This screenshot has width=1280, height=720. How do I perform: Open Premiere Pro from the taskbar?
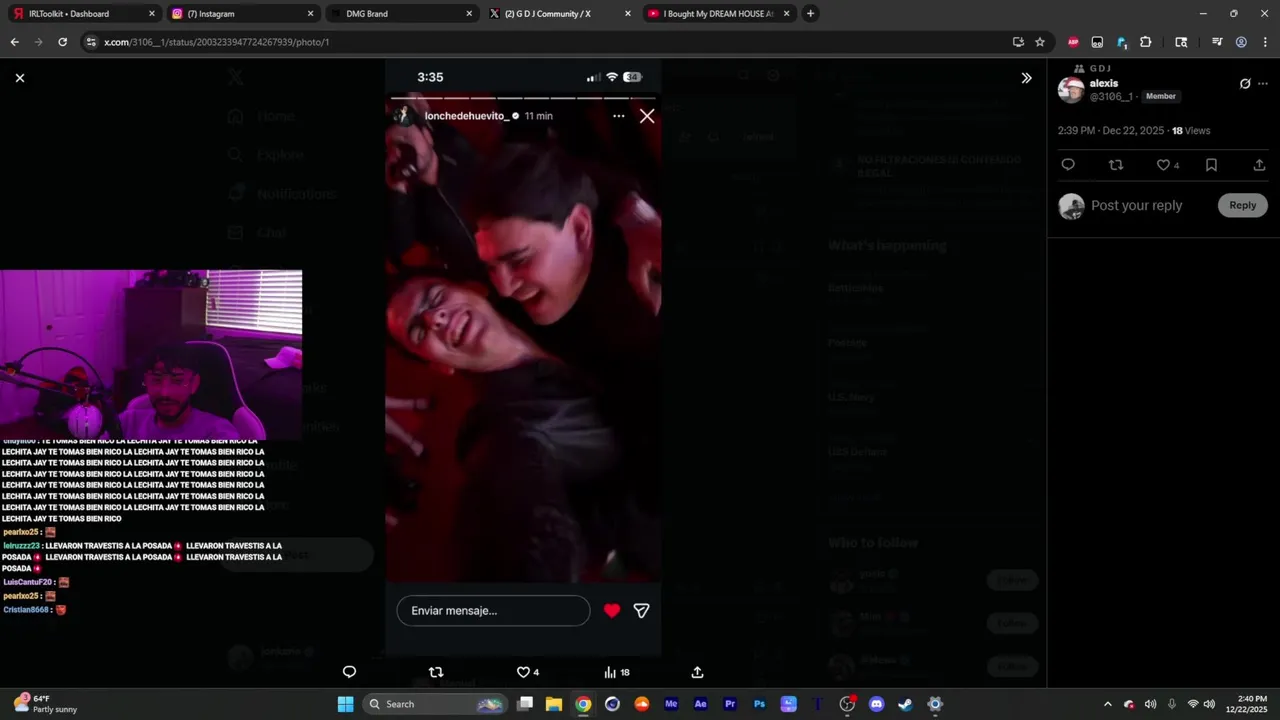(x=730, y=704)
